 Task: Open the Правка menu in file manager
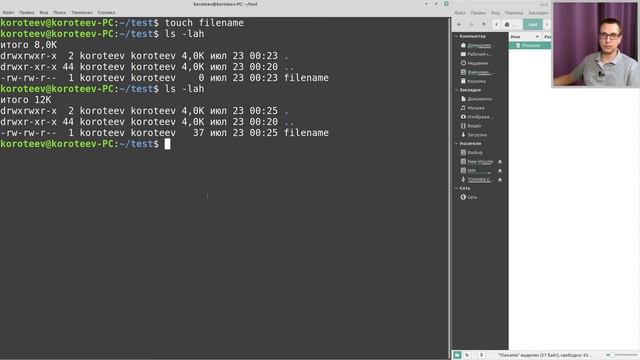pyautogui.click(x=478, y=13)
